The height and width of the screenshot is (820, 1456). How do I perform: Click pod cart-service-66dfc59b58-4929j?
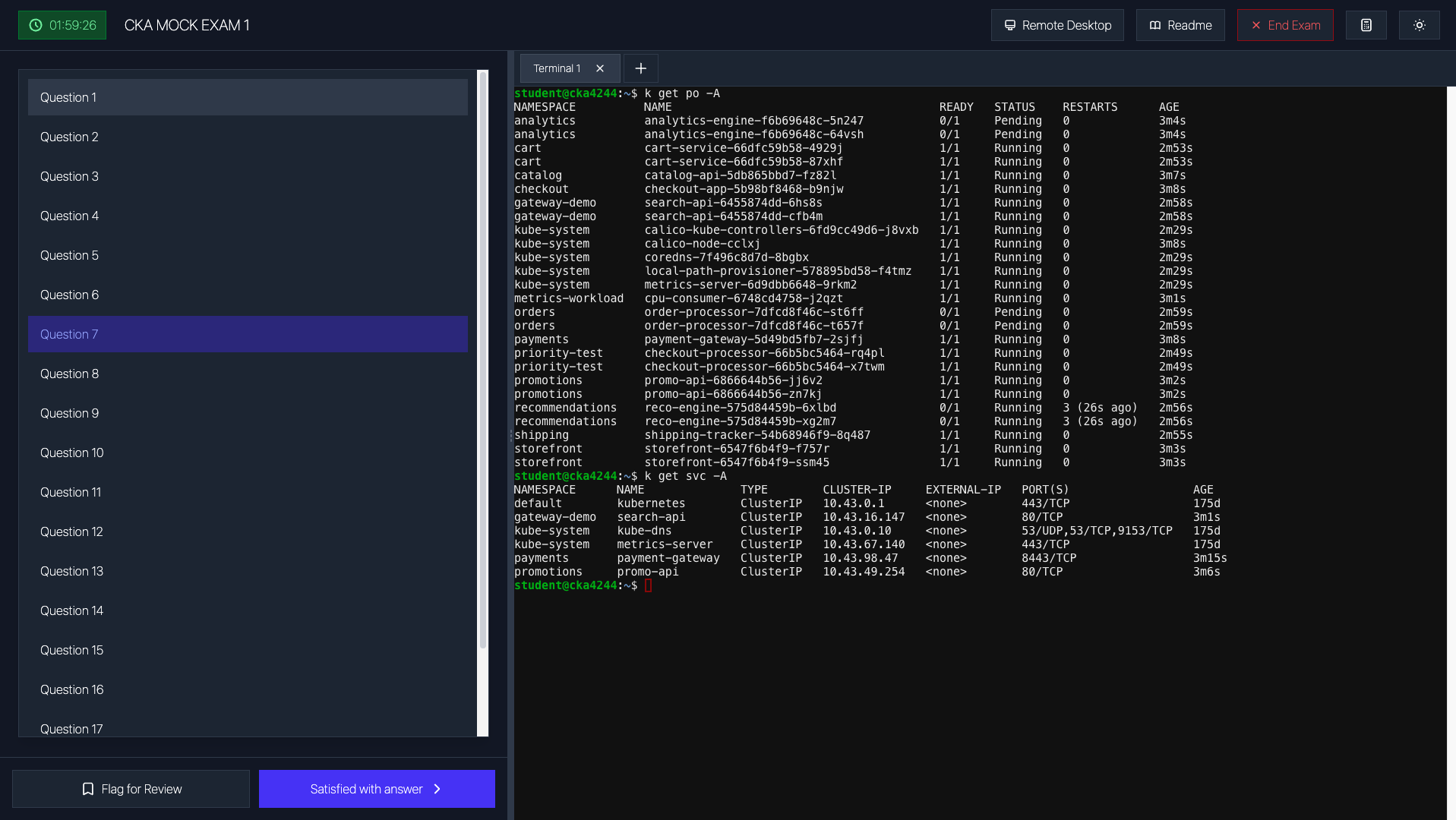[743, 148]
